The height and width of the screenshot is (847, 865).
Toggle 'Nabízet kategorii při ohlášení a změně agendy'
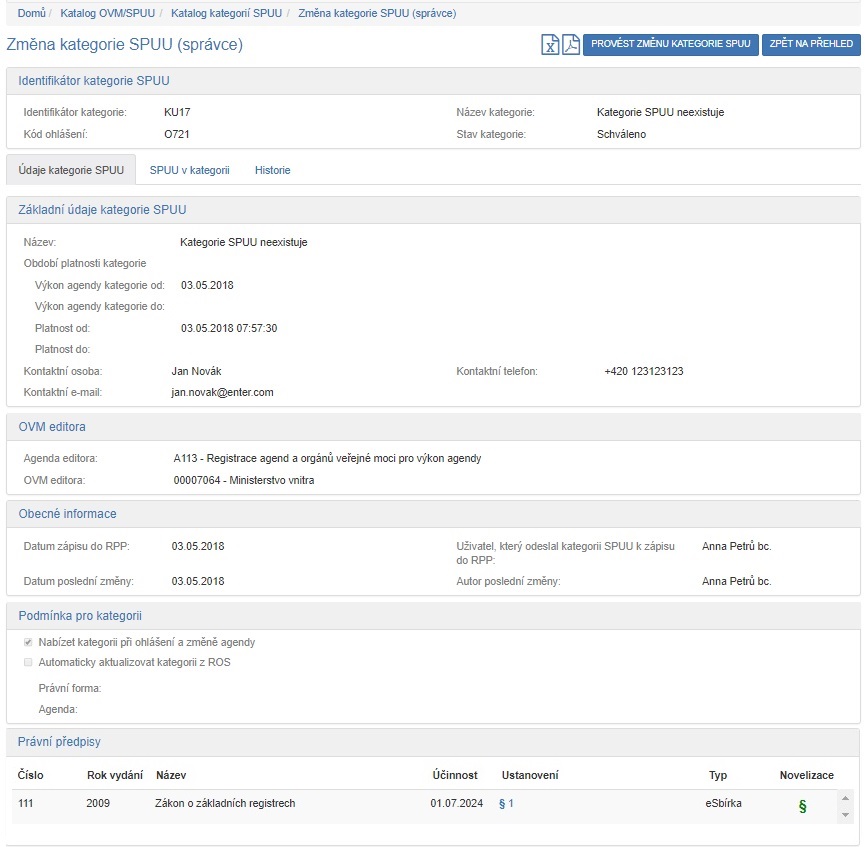29,642
